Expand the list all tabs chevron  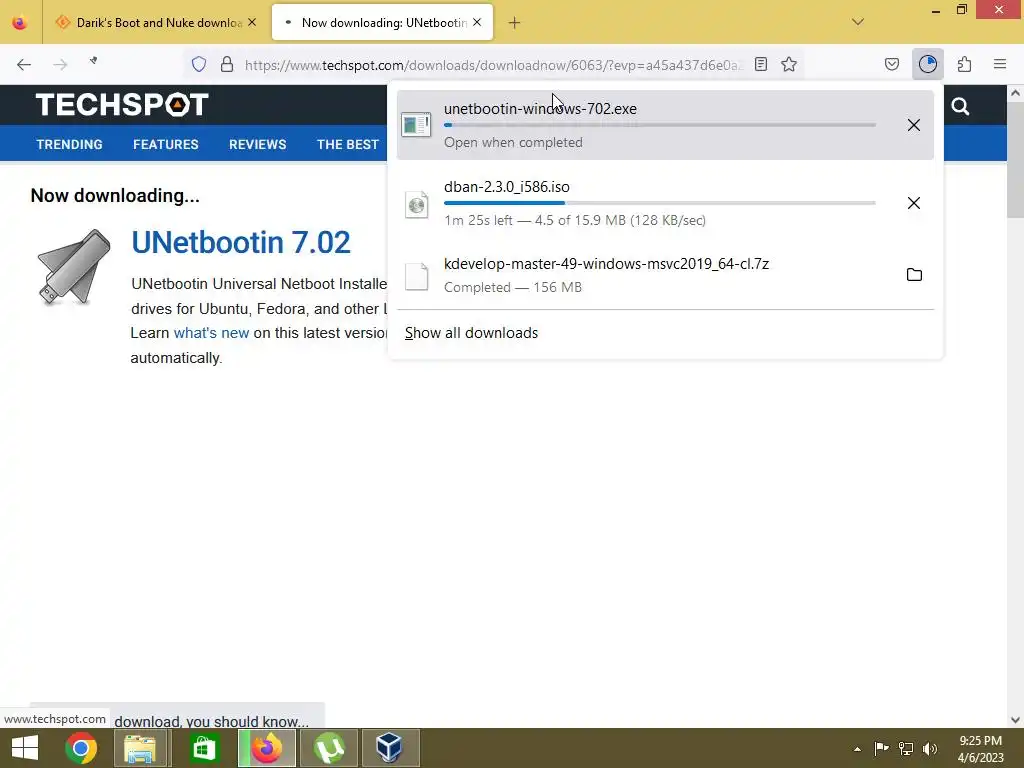point(858,22)
